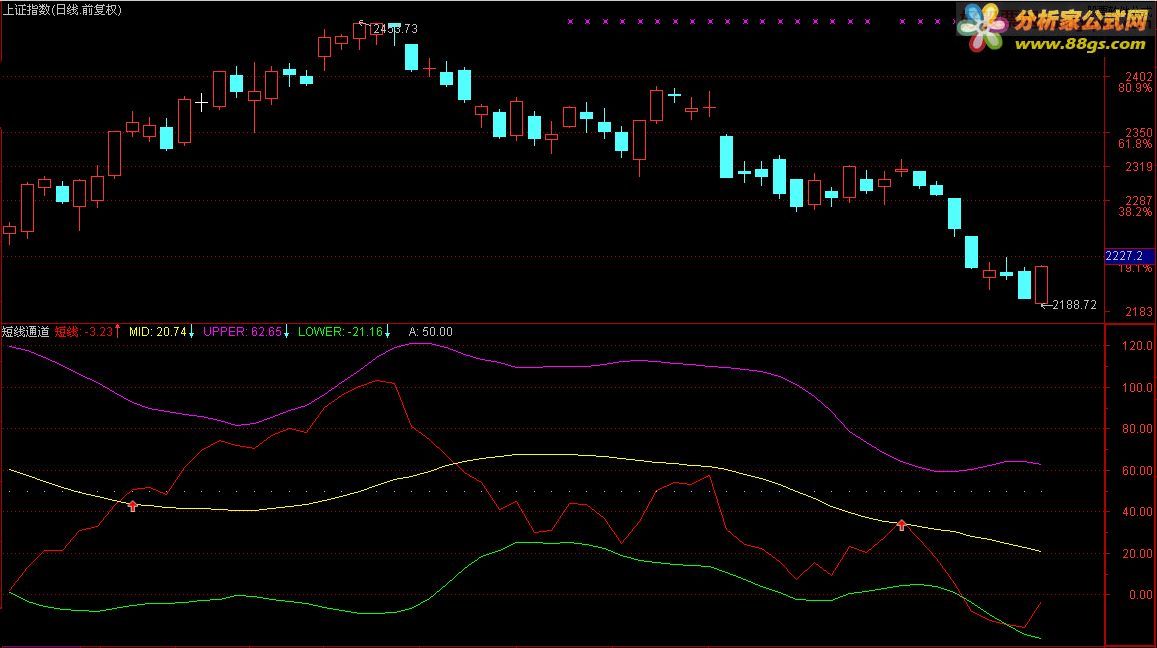Click the down arrow after MID 20.74
The width and height of the screenshot is (1157, 648).
[191, 332]
